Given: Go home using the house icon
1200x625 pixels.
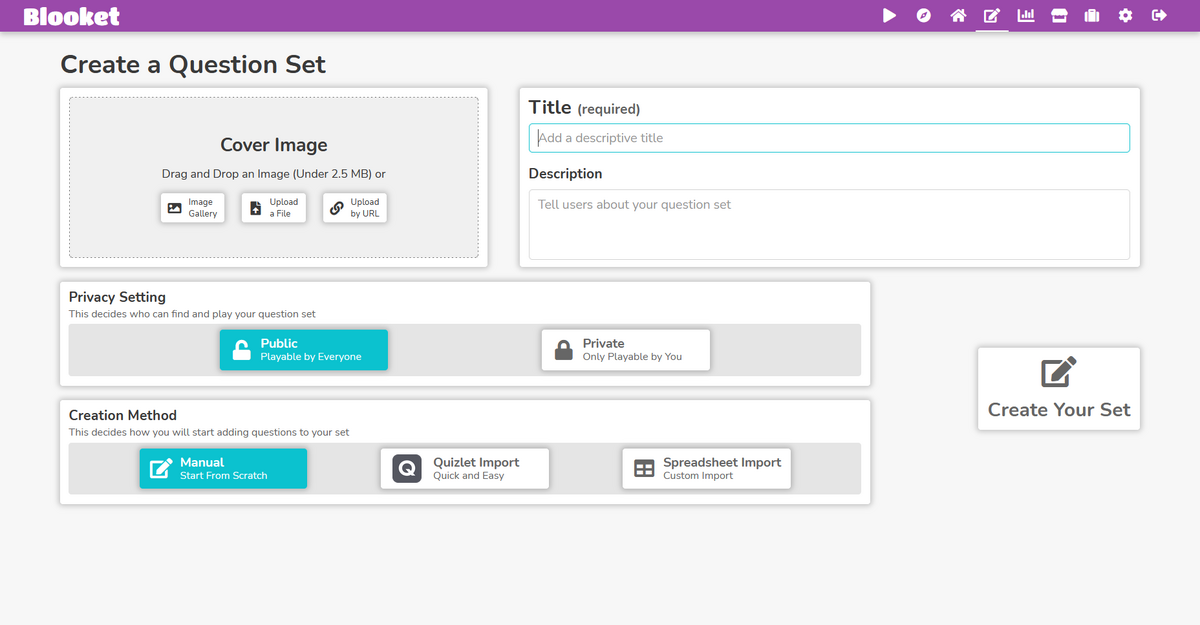Looking at the screenshot, I should pos(957,15).
